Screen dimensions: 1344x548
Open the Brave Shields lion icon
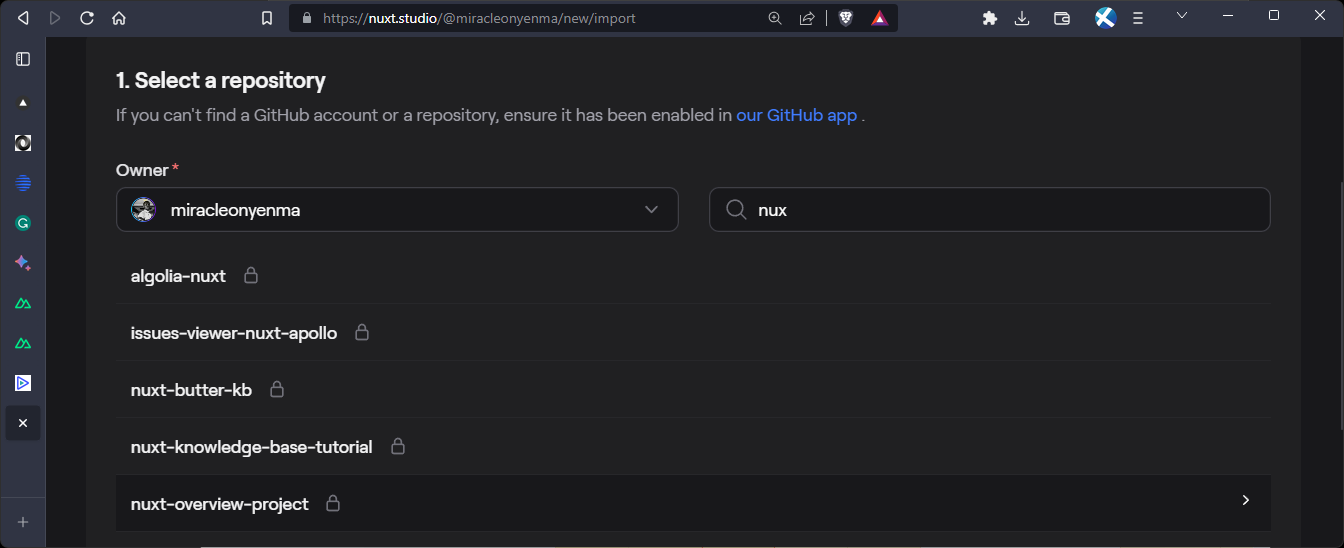[x=846, y=18]
